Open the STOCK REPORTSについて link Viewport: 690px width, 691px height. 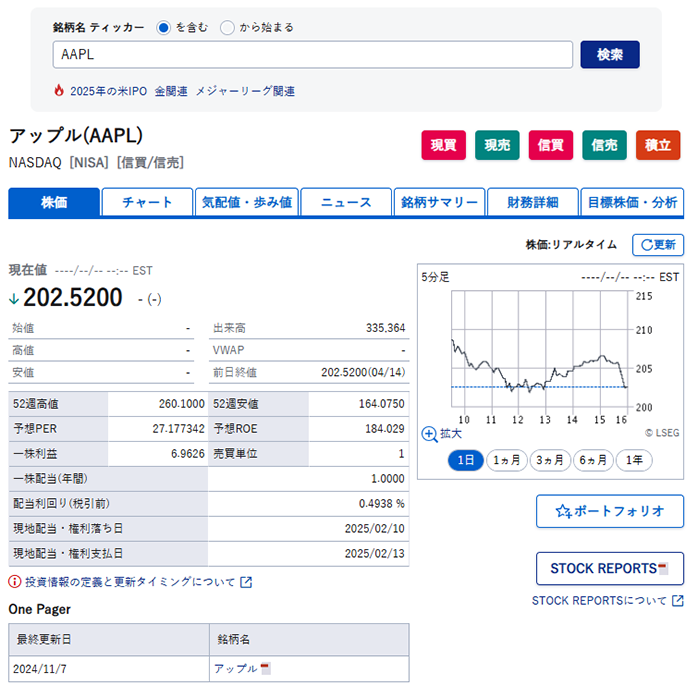599,601
